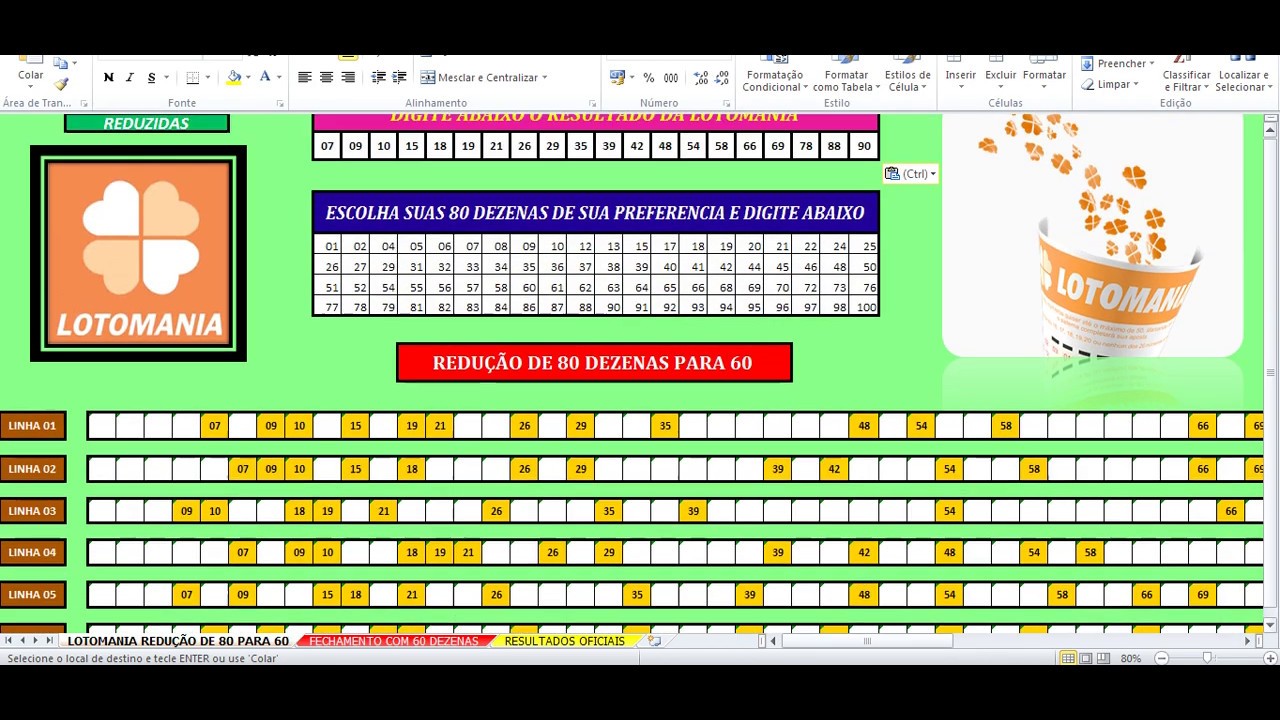1280x720 pixels.
Task: Open Limpar clear menu
Action: (x=1110, y=85)
